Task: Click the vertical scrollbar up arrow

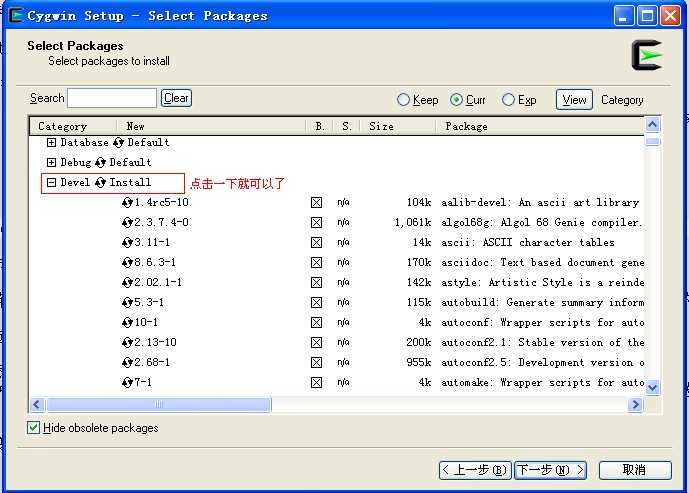Action: pyautogui.click(x=653, y=125)
